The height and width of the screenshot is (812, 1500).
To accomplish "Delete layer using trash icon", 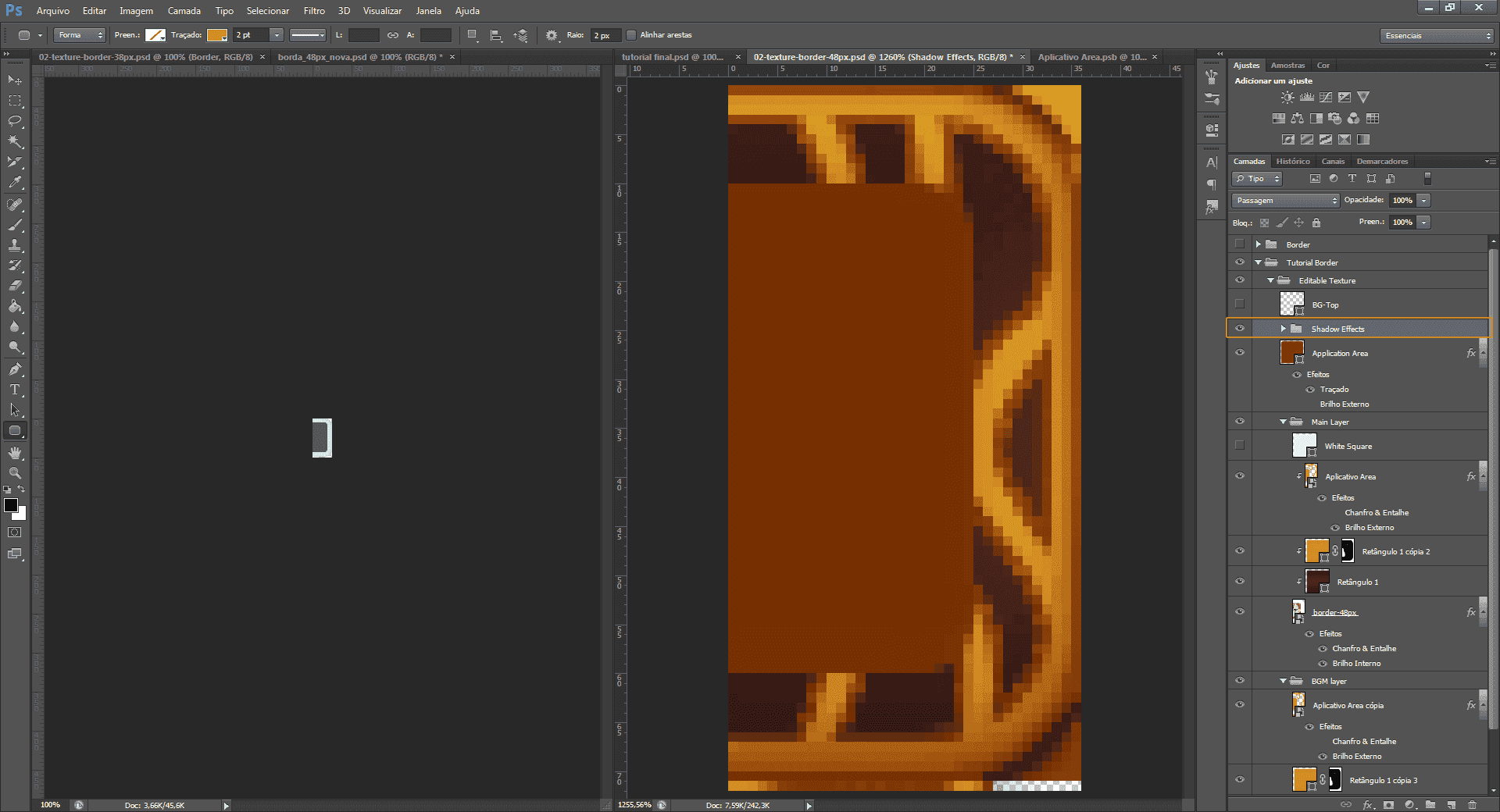I will pyautogui.click(x=1473, y=804).
